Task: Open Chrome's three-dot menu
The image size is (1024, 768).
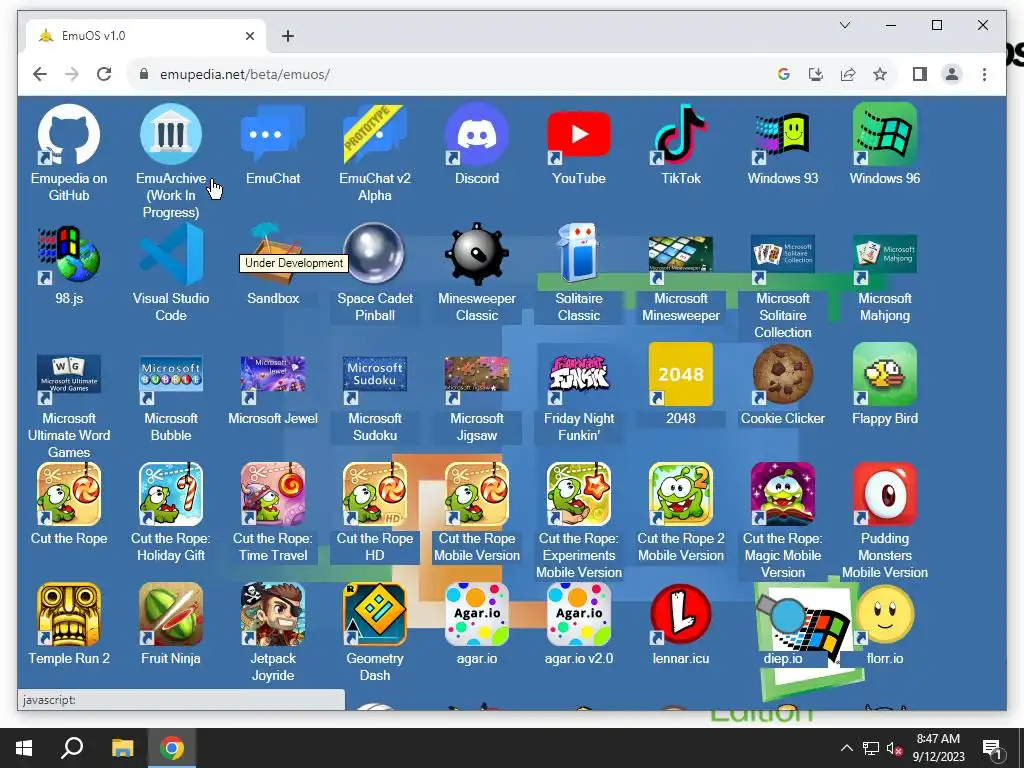Action: 984,74
